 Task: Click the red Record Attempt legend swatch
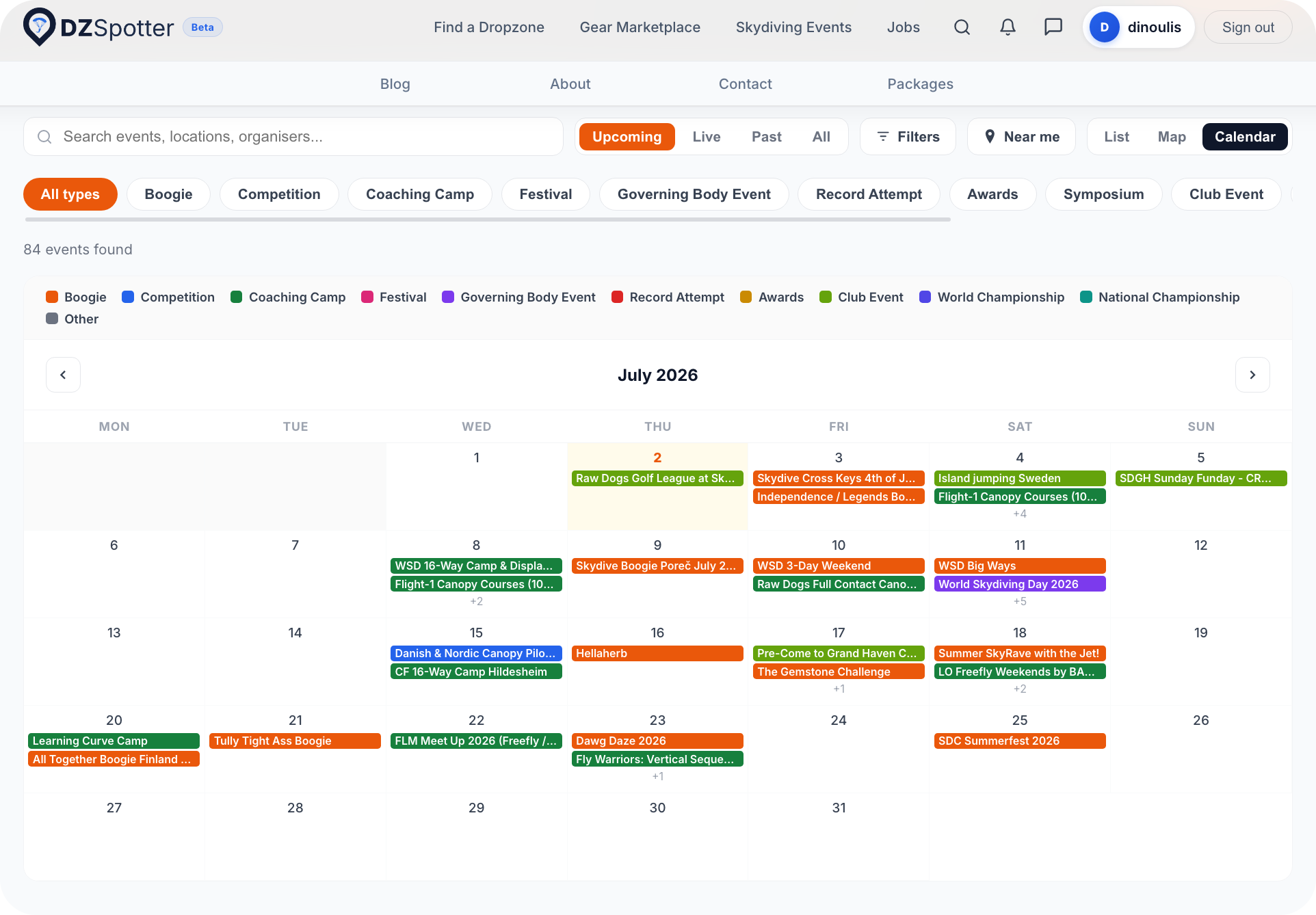click(x=617, y=297)
